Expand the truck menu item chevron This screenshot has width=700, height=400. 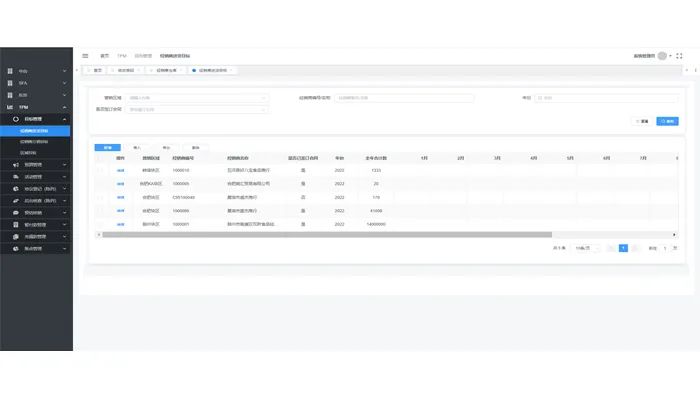[64, 177]
